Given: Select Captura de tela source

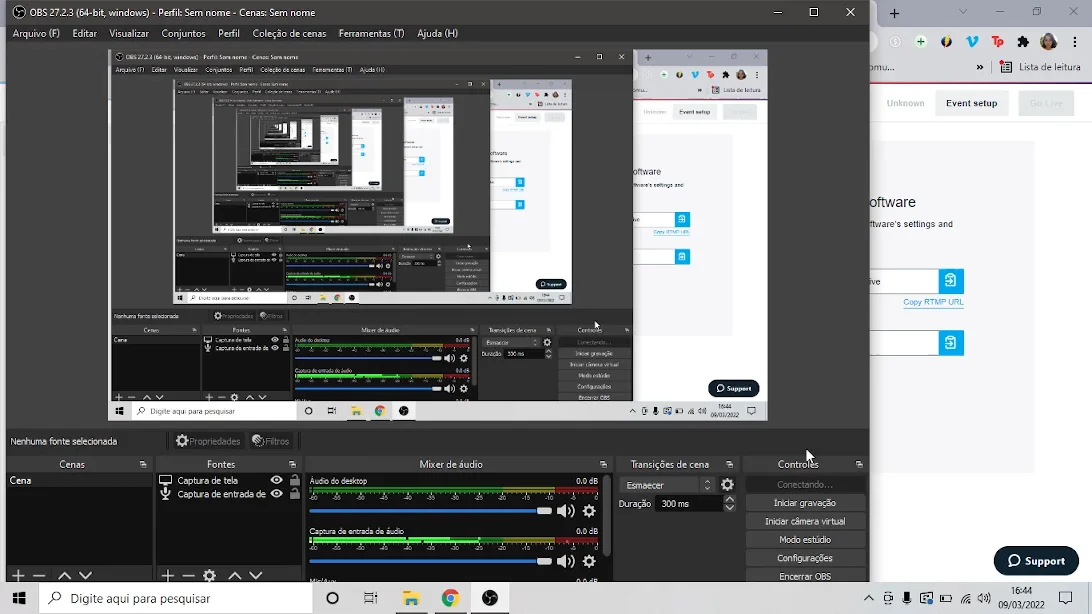Looking at the screenshot, I should click(x=208, y=480).
